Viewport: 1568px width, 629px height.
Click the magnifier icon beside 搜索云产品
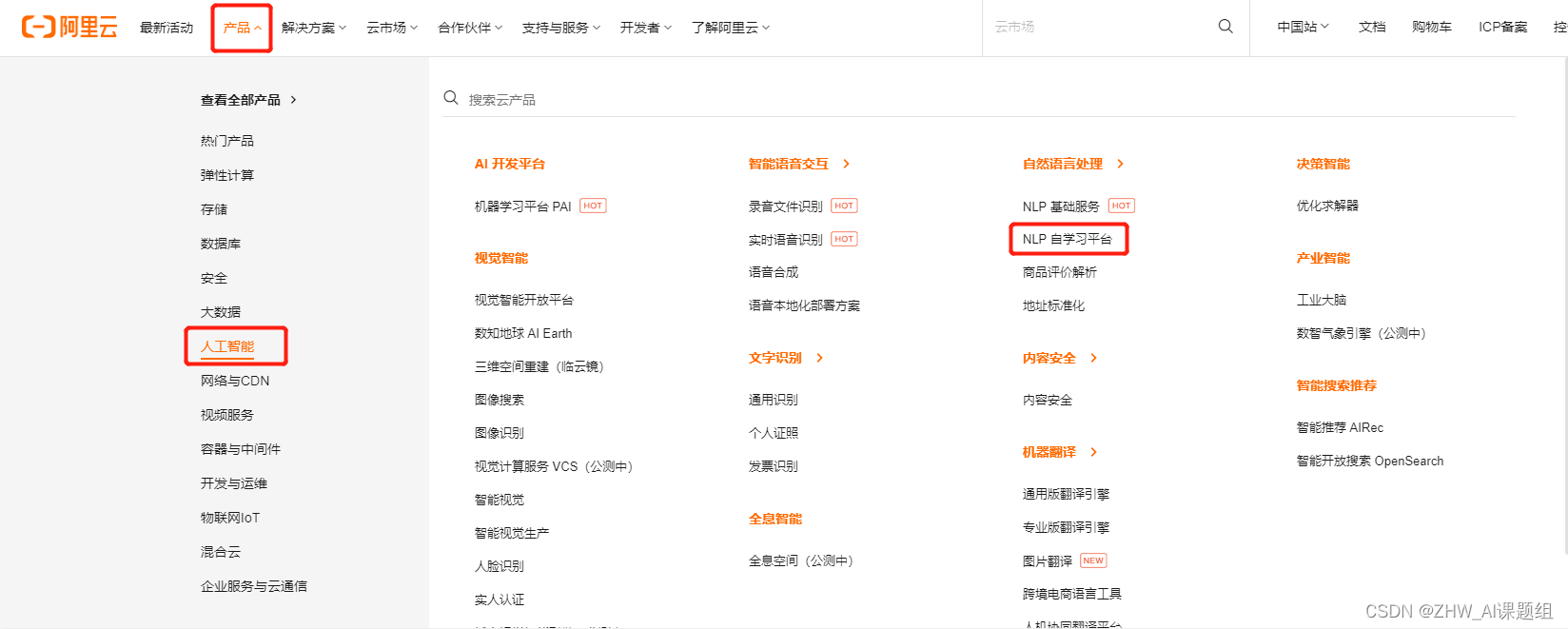click(451, 98)
